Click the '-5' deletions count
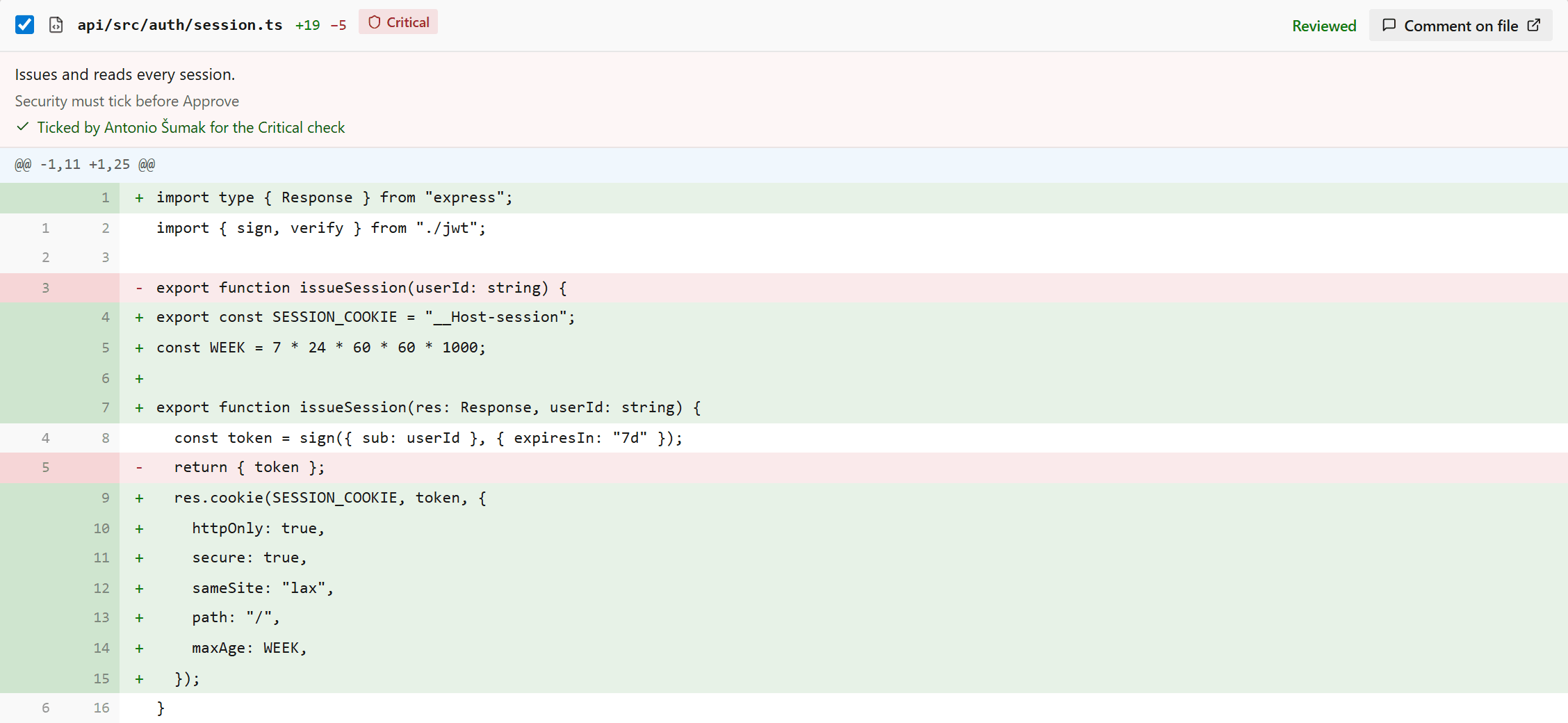The width and height of the screenshot is (1568, 723). pos(338,26)
